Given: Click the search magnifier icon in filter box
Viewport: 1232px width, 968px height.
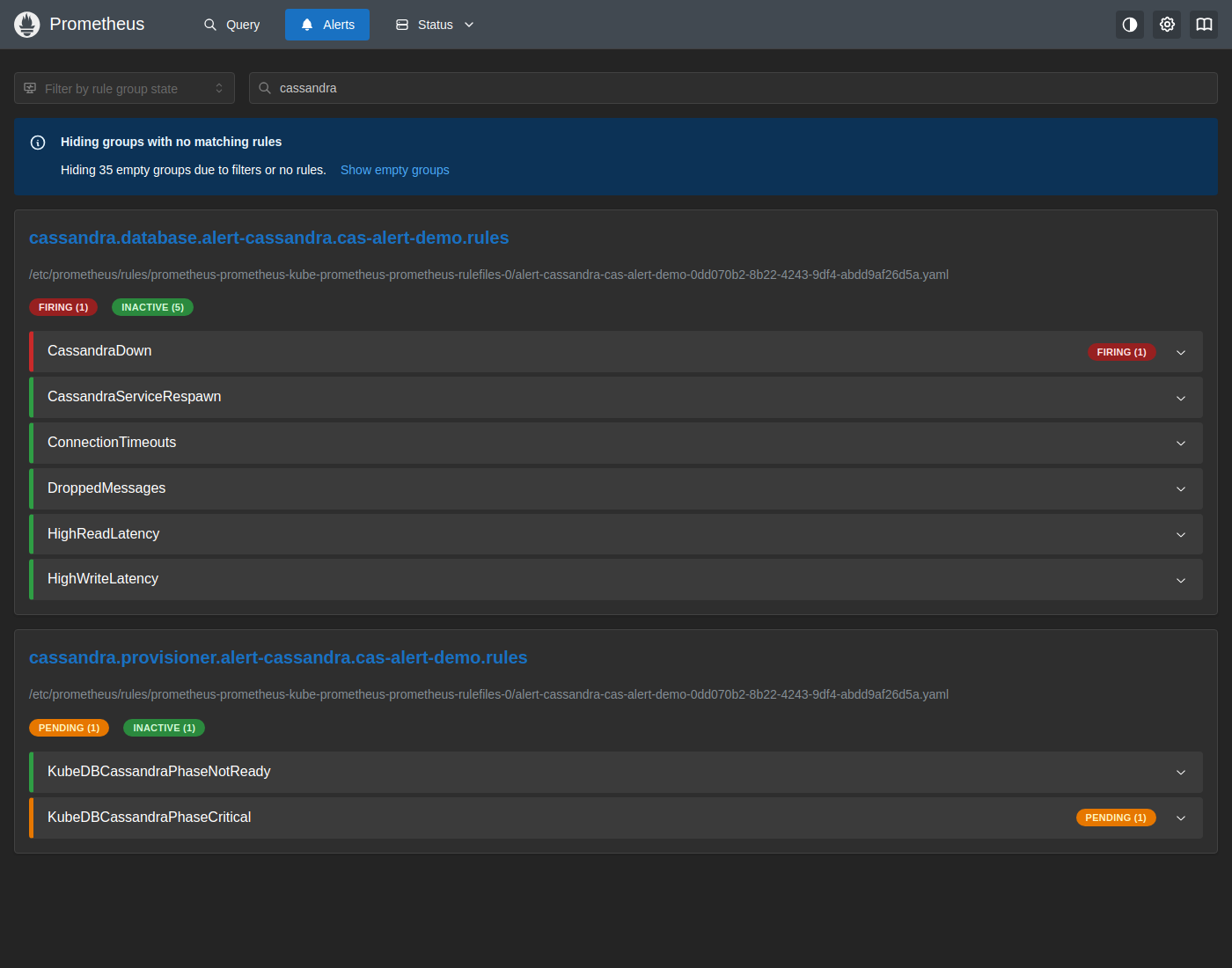Looking at the screenshot, I should (x=265, y=88).
